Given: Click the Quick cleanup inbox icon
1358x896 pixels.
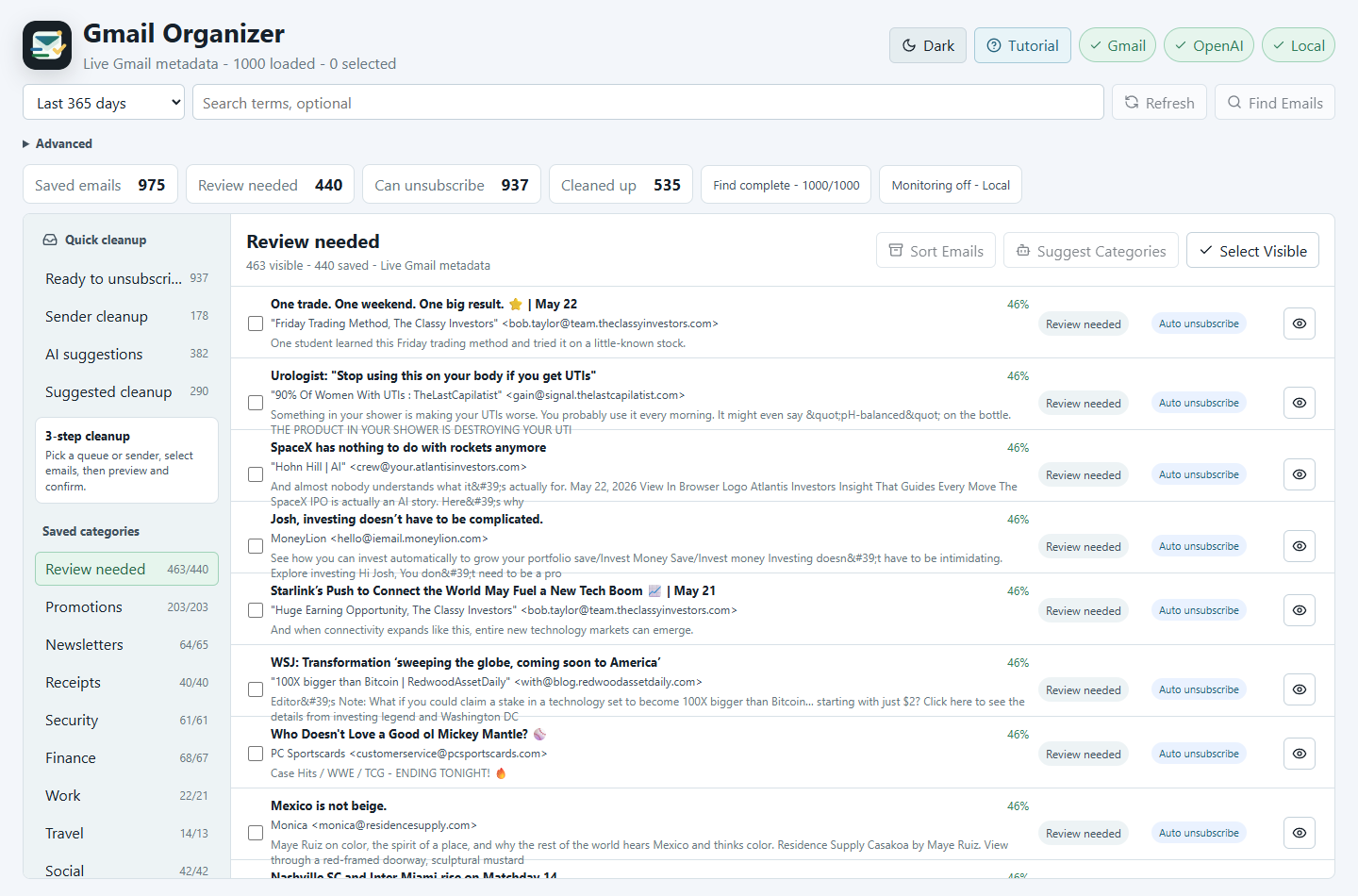Looking at the screenshot, I should click(50, 240).
